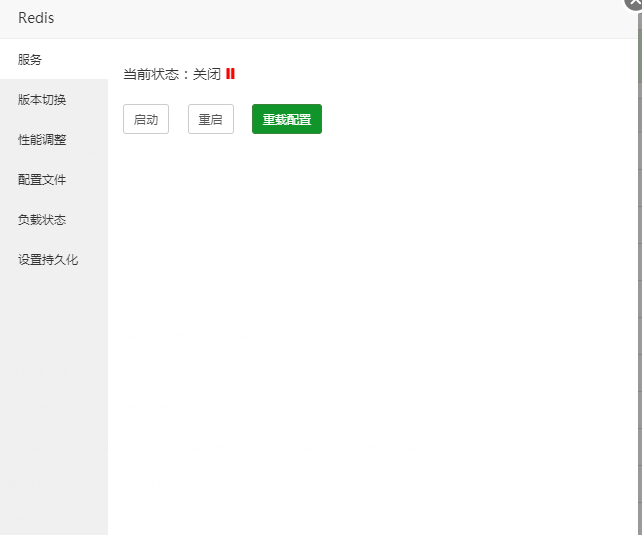Image resolution: width=642 pixels, height=535 pixels.
Task: Click the 重启 button
Action: [x=211, y=119]
